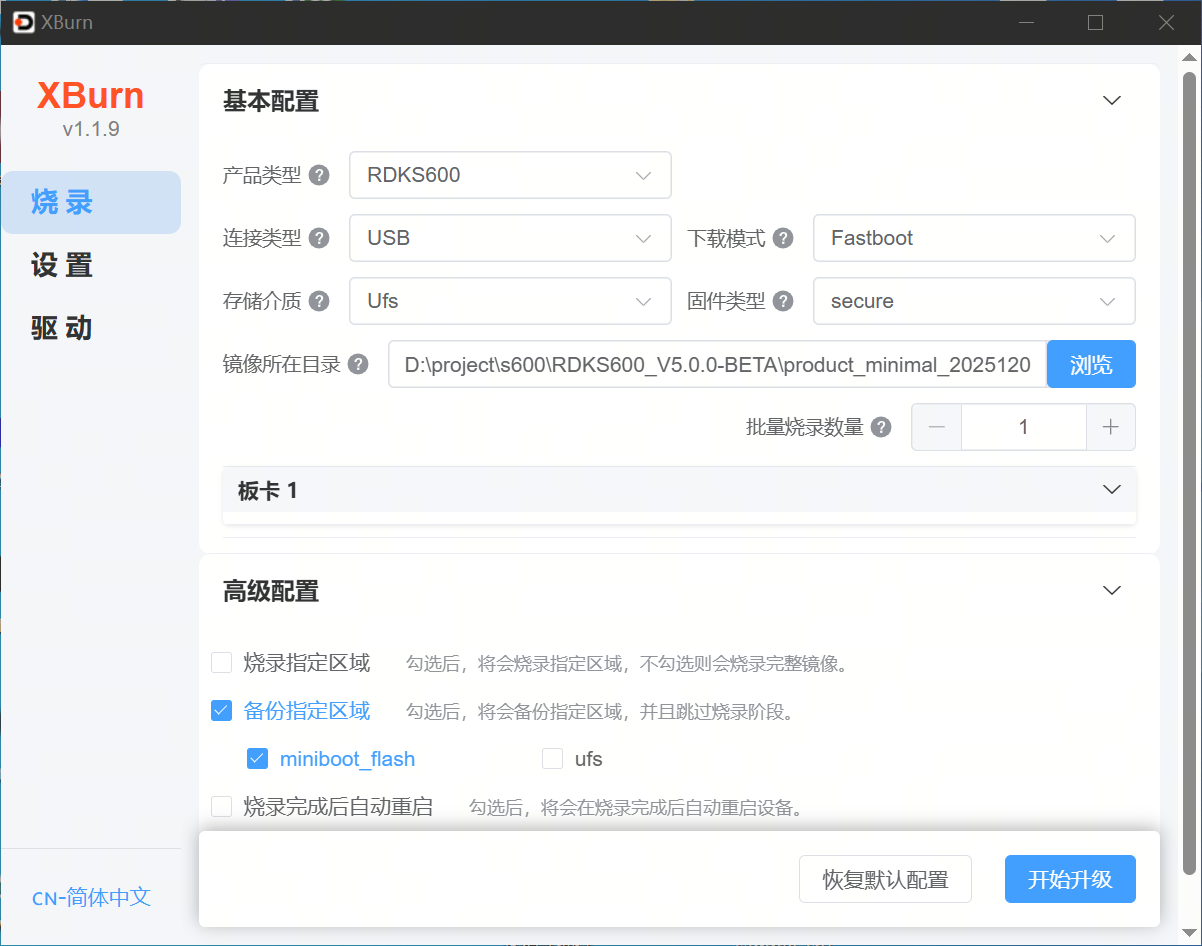Open the 下载模式 Fastboot dropdown
The height and width of the screenshot is (946, 1202).
[x=974, y=238]
